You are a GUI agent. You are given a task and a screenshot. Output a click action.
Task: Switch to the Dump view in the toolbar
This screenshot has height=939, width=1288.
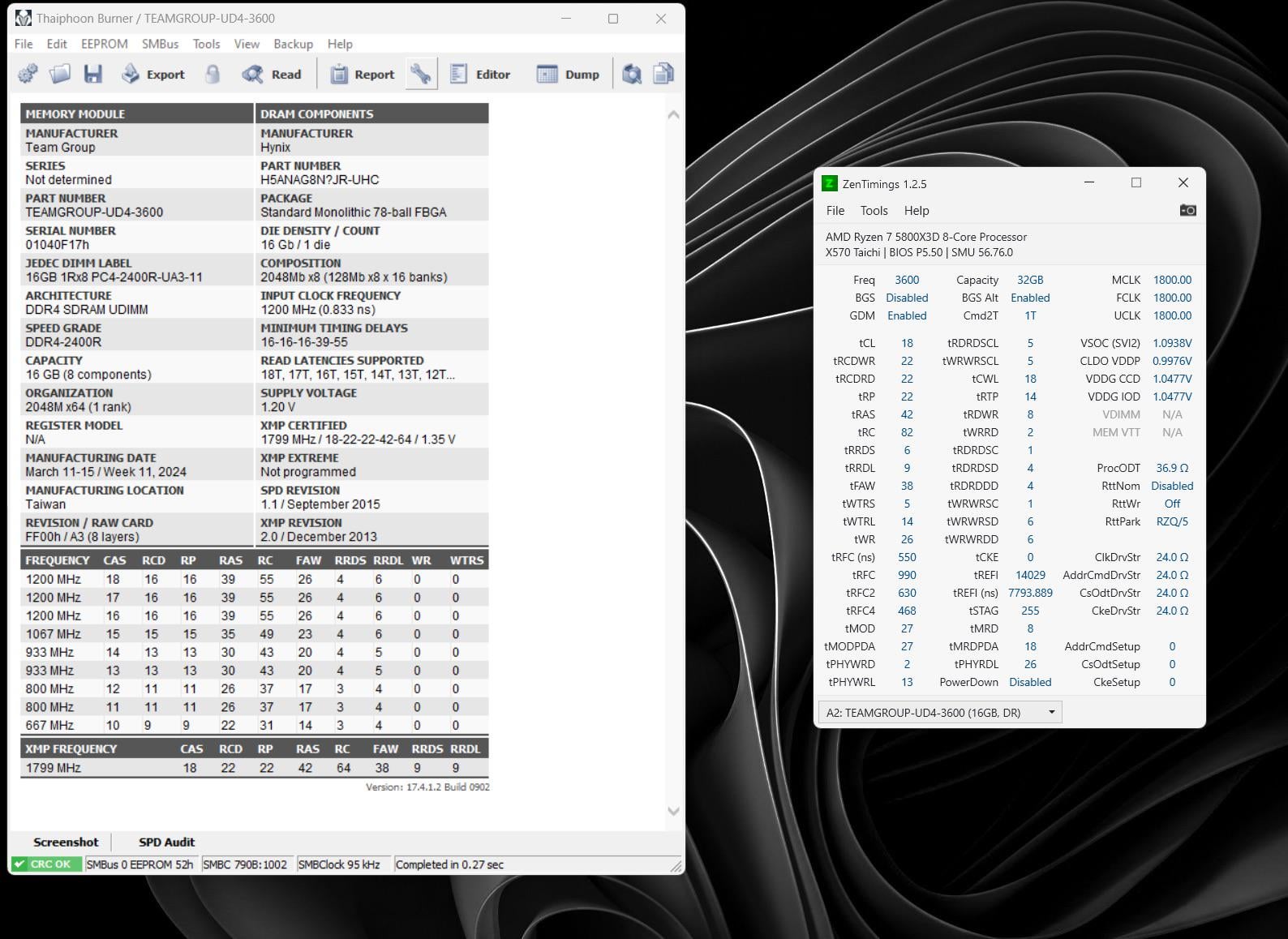(568, 74)
